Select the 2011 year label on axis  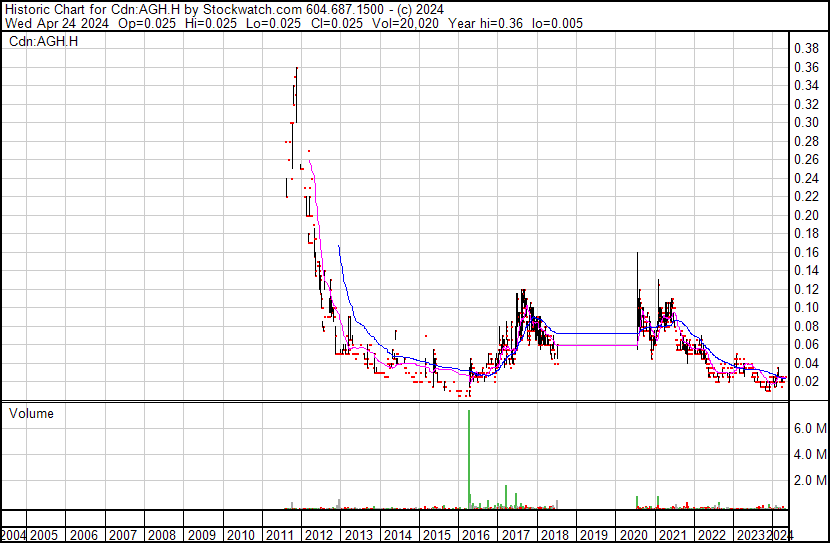279,535
